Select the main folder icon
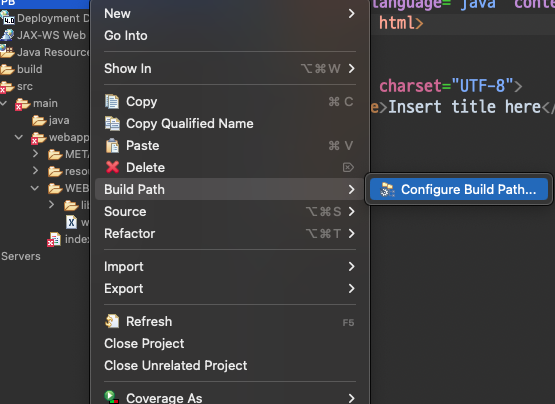555x404 pixels. click(23, 104)
